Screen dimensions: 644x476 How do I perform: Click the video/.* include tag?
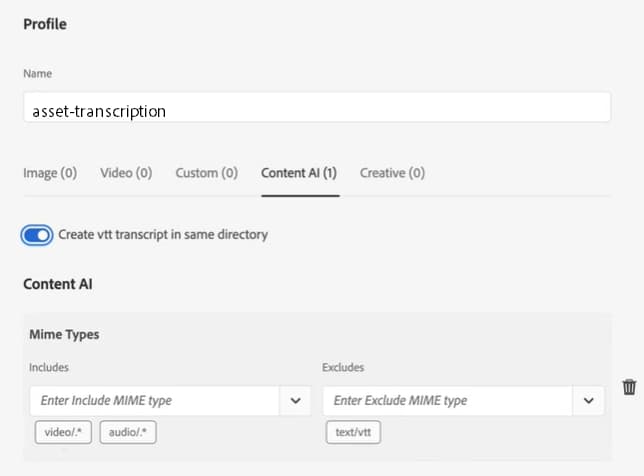(62, 433)
